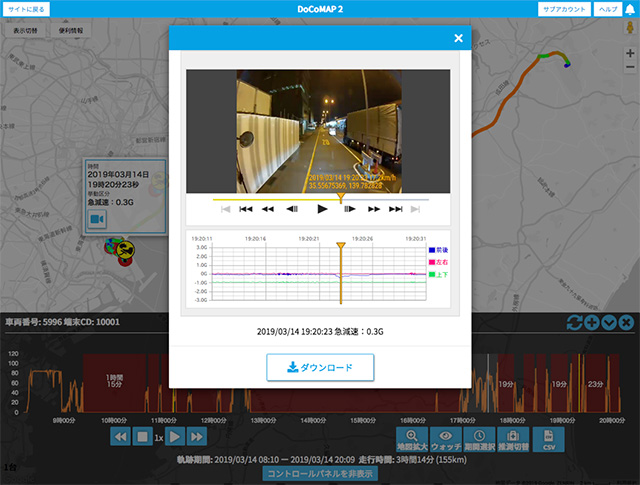Click the ダウンロード download button
Screen dimensions: 640x485
[x=320, y=368]
